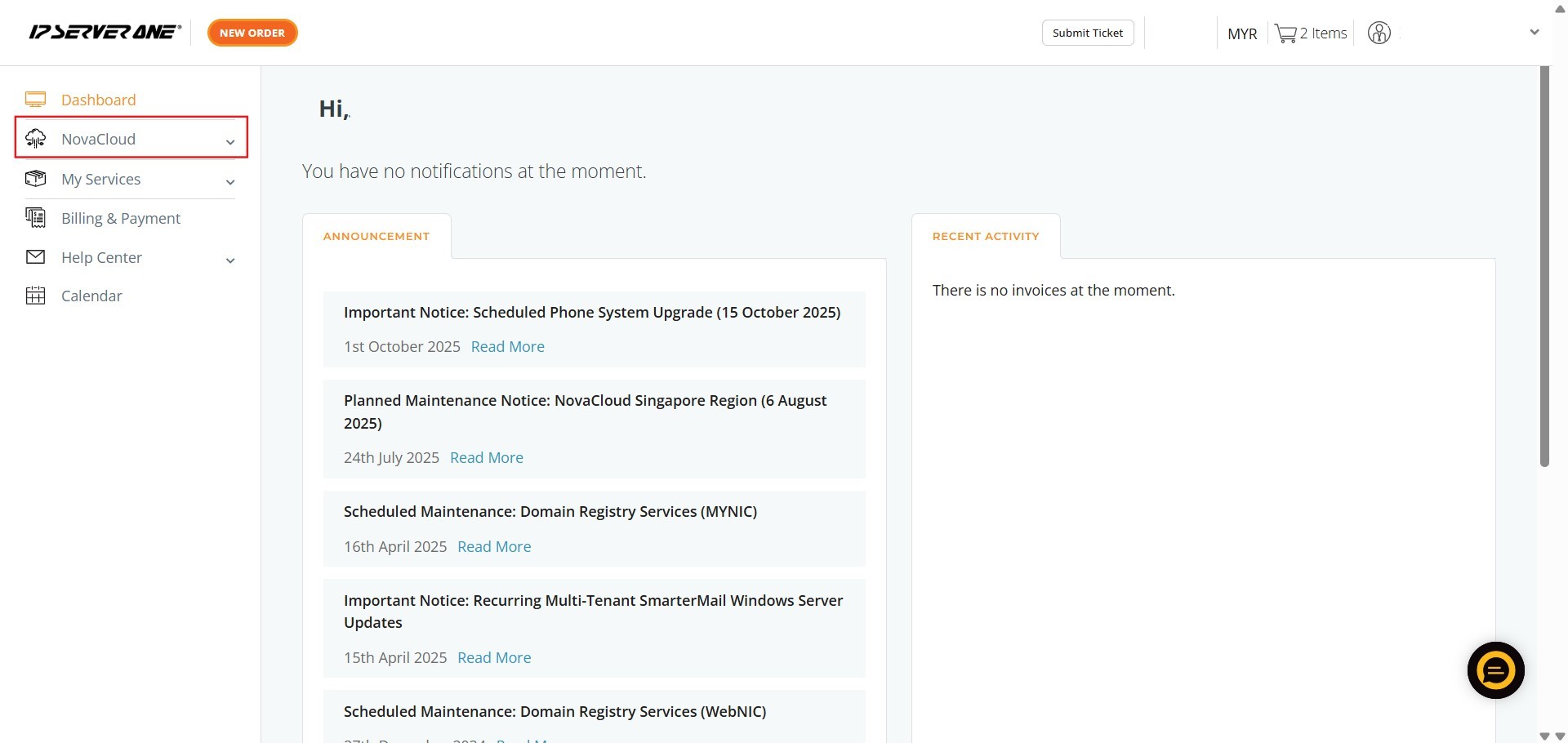Click the Calendar grid icon

click(x=35, y=296)
